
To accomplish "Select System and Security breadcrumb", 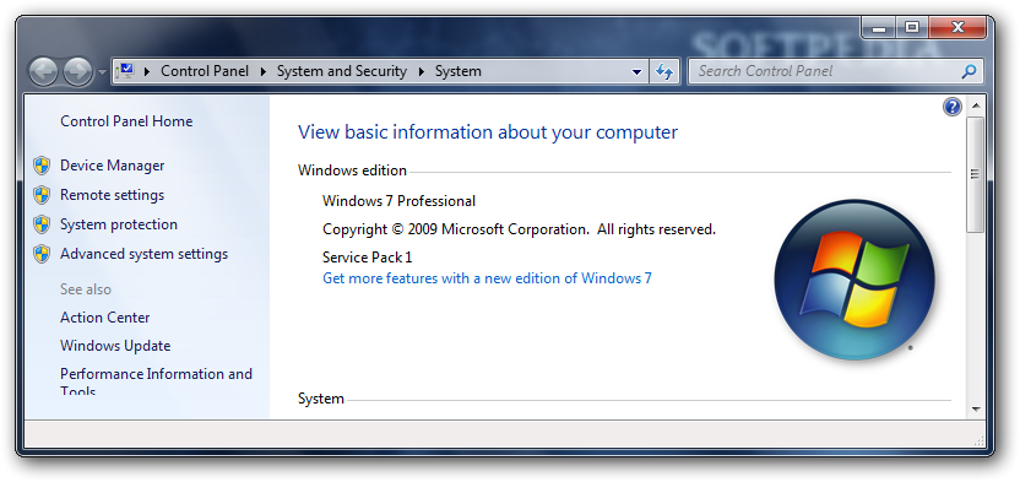I will coord(341,71).
